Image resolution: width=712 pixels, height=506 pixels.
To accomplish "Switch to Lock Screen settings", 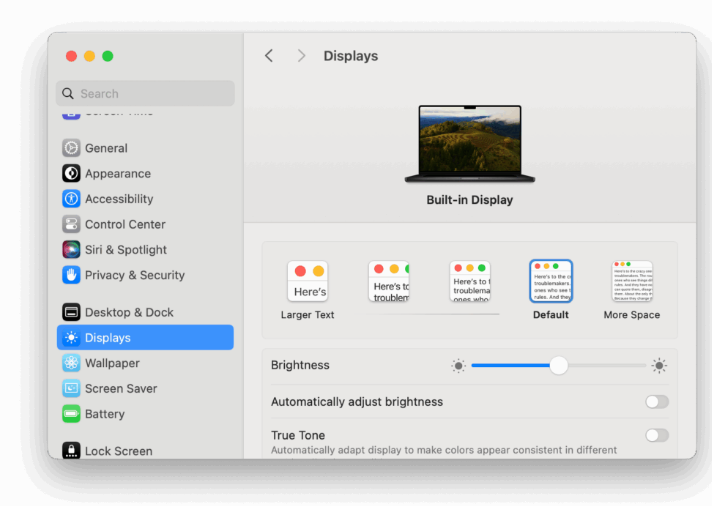I will [x=118, y=451].
